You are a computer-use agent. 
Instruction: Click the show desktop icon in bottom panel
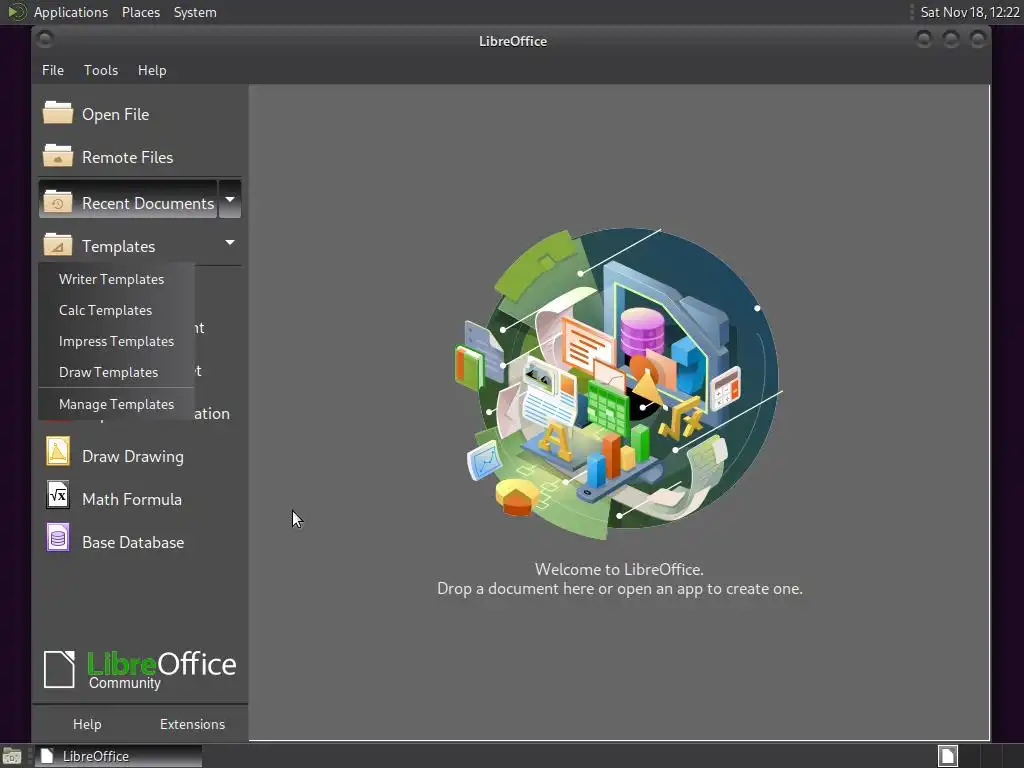coord(12,756)
